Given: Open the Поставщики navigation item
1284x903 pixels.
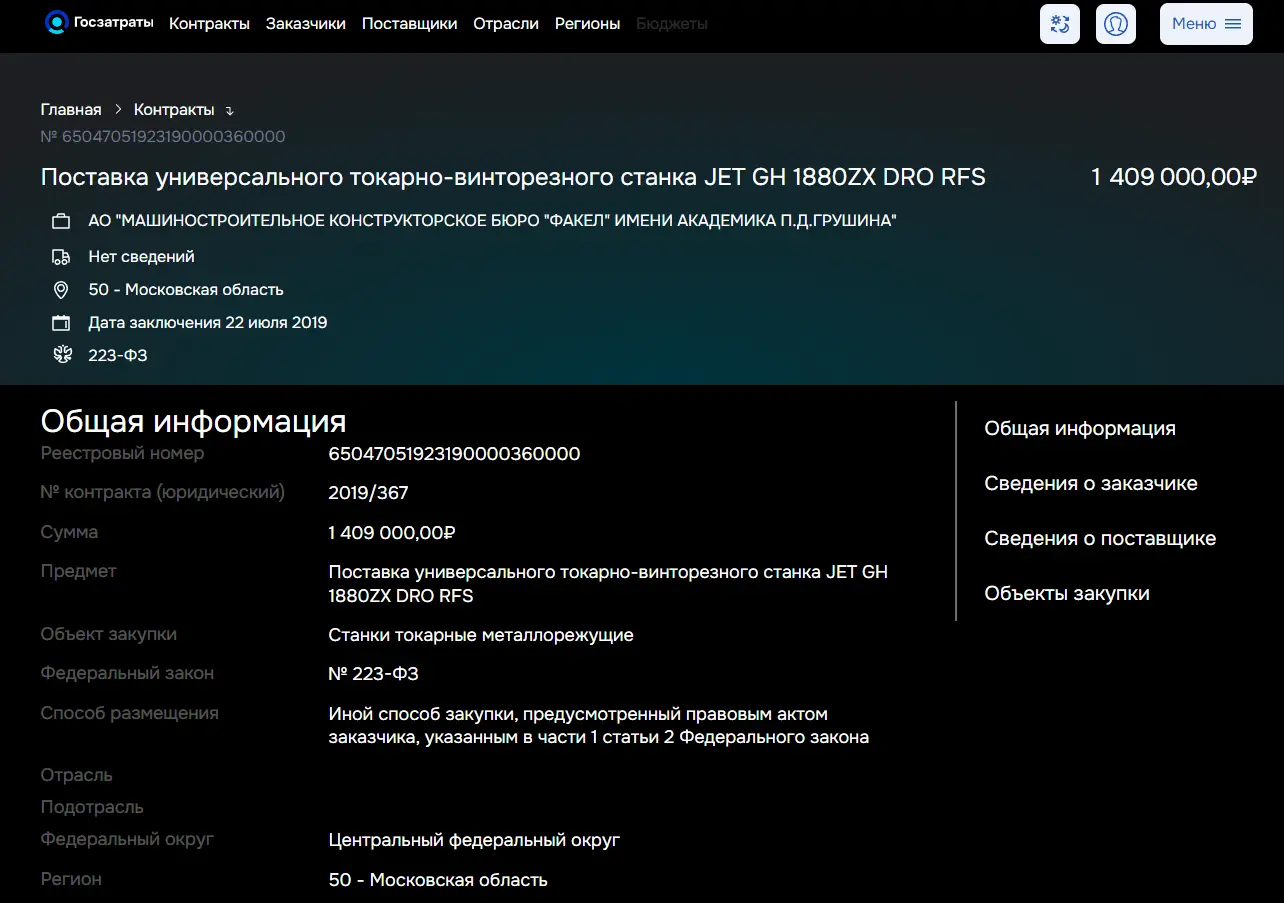Looking at the screenshot, I should pyautogui.click(x=409, y=24).
